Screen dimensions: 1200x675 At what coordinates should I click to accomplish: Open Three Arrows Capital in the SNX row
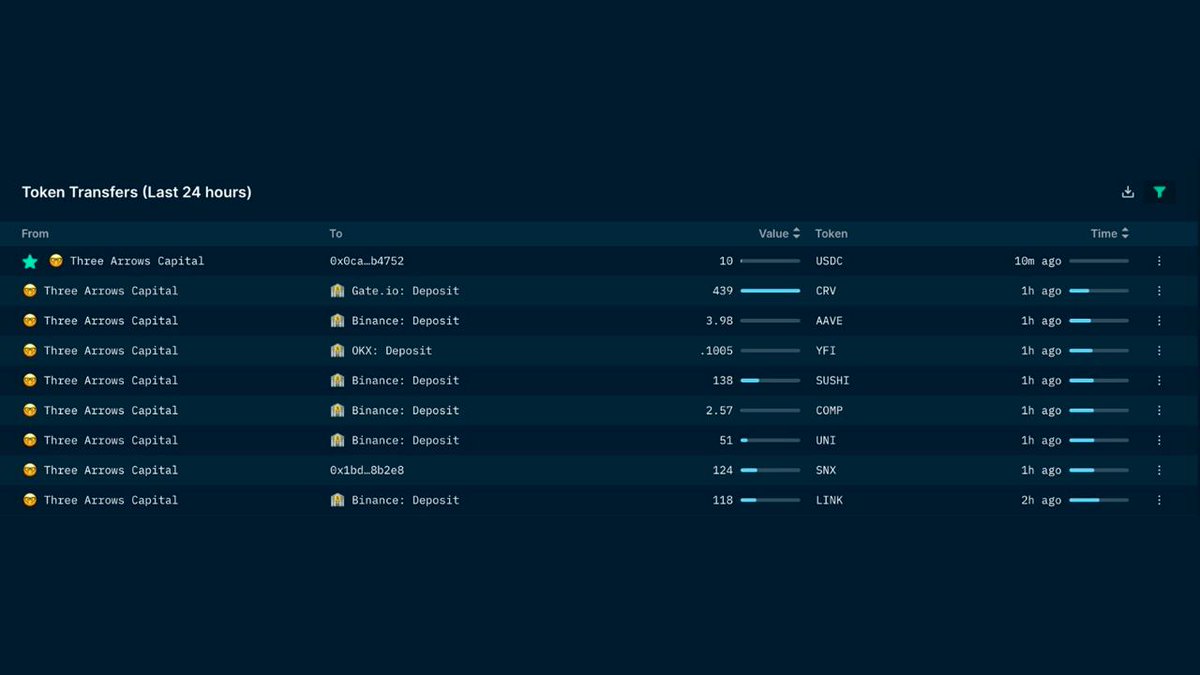(x=111, y=470)
